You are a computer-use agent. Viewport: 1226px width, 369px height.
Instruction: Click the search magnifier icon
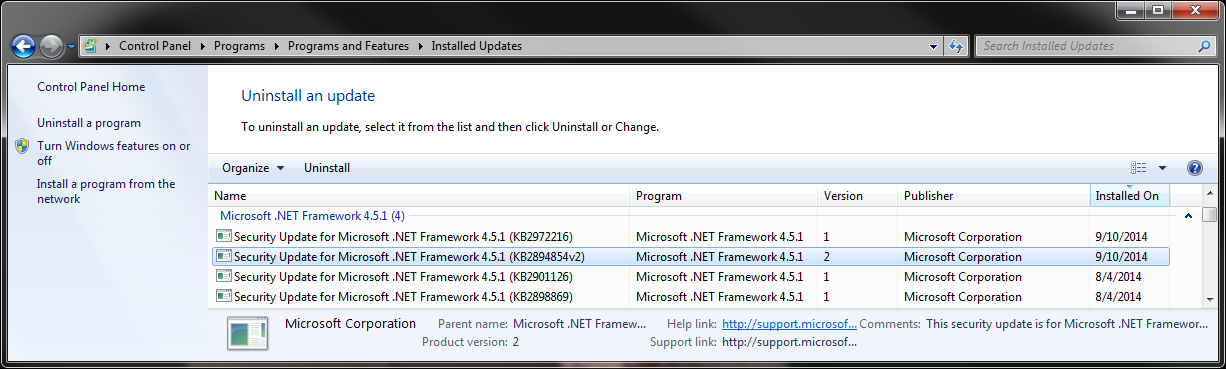(1204, 46)
